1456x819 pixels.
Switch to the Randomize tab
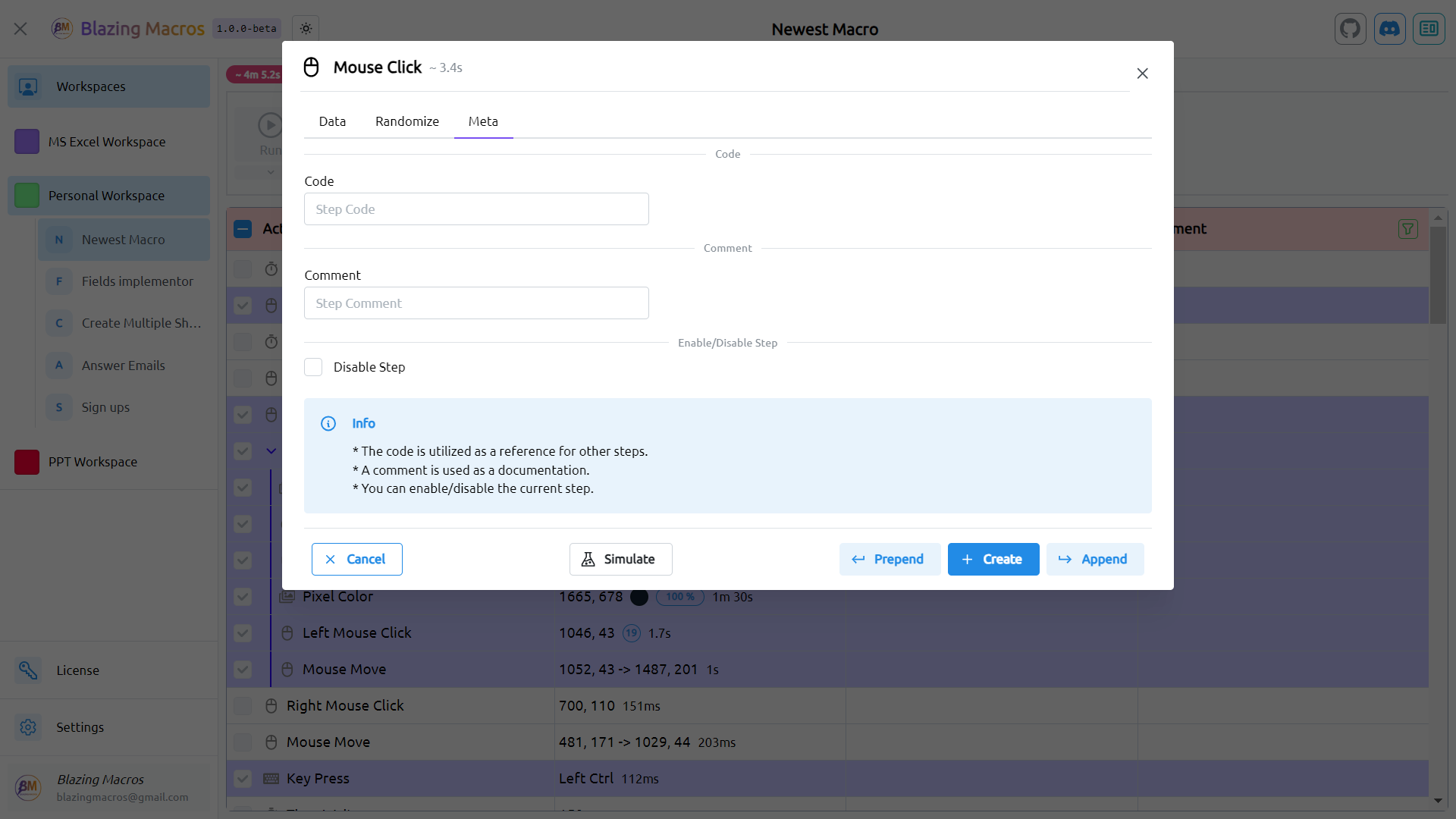[406, 121]
